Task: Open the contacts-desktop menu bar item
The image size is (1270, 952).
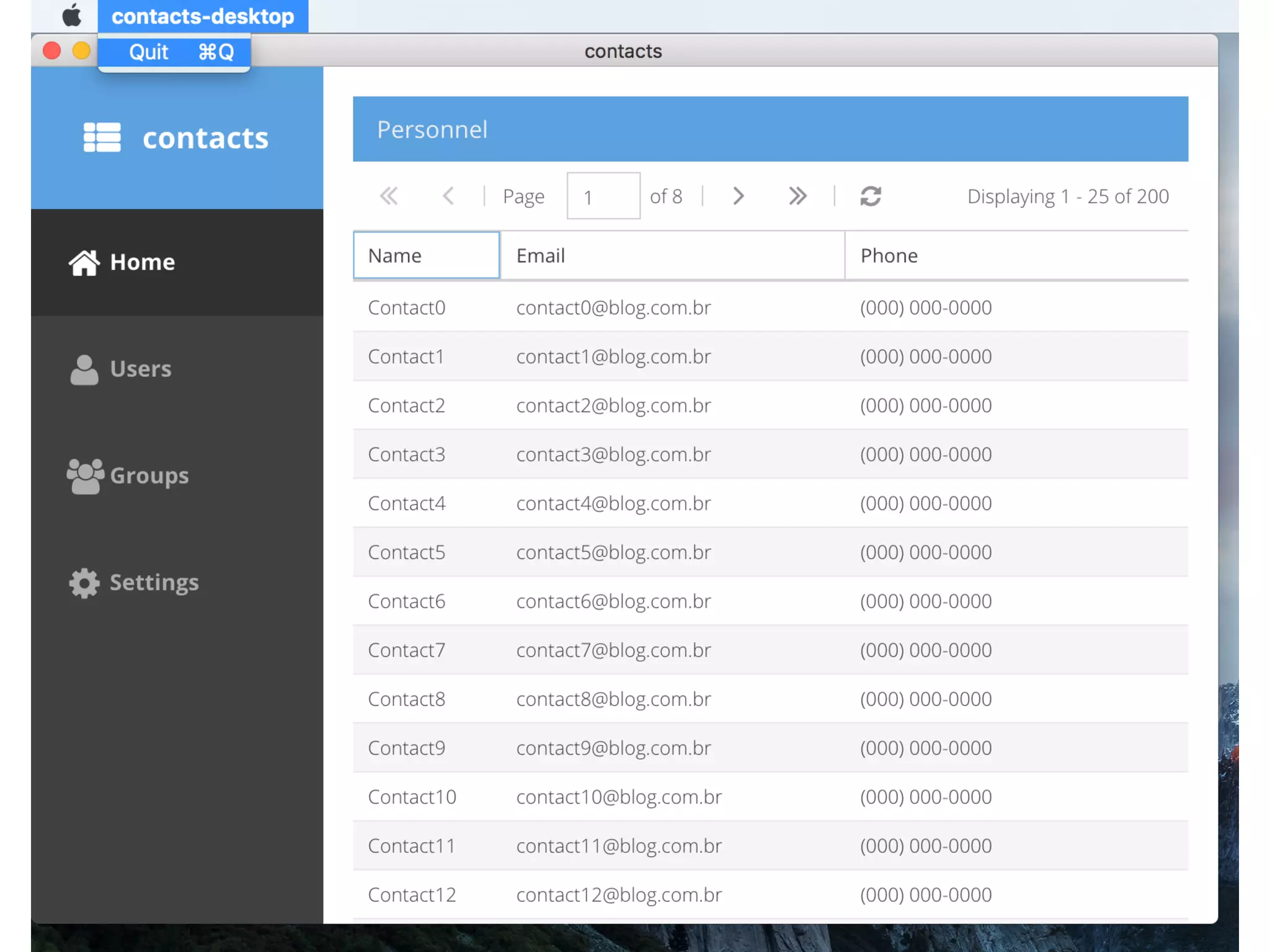Action: [202, 16]
